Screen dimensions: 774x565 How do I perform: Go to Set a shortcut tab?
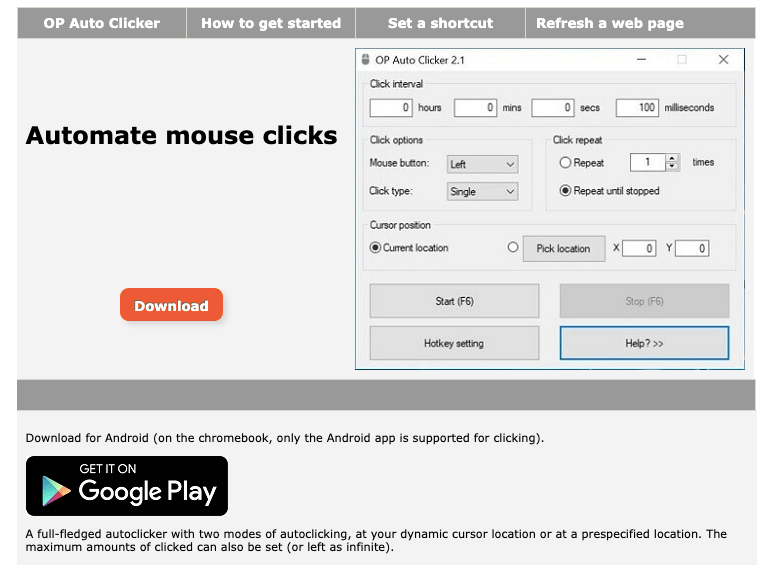[x=440, y=23]
